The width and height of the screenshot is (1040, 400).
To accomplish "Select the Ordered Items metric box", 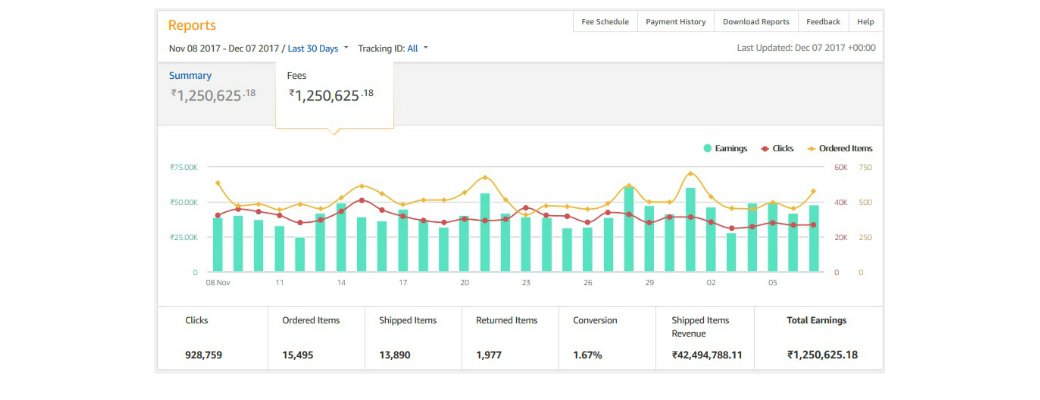I will pos(310,338).
